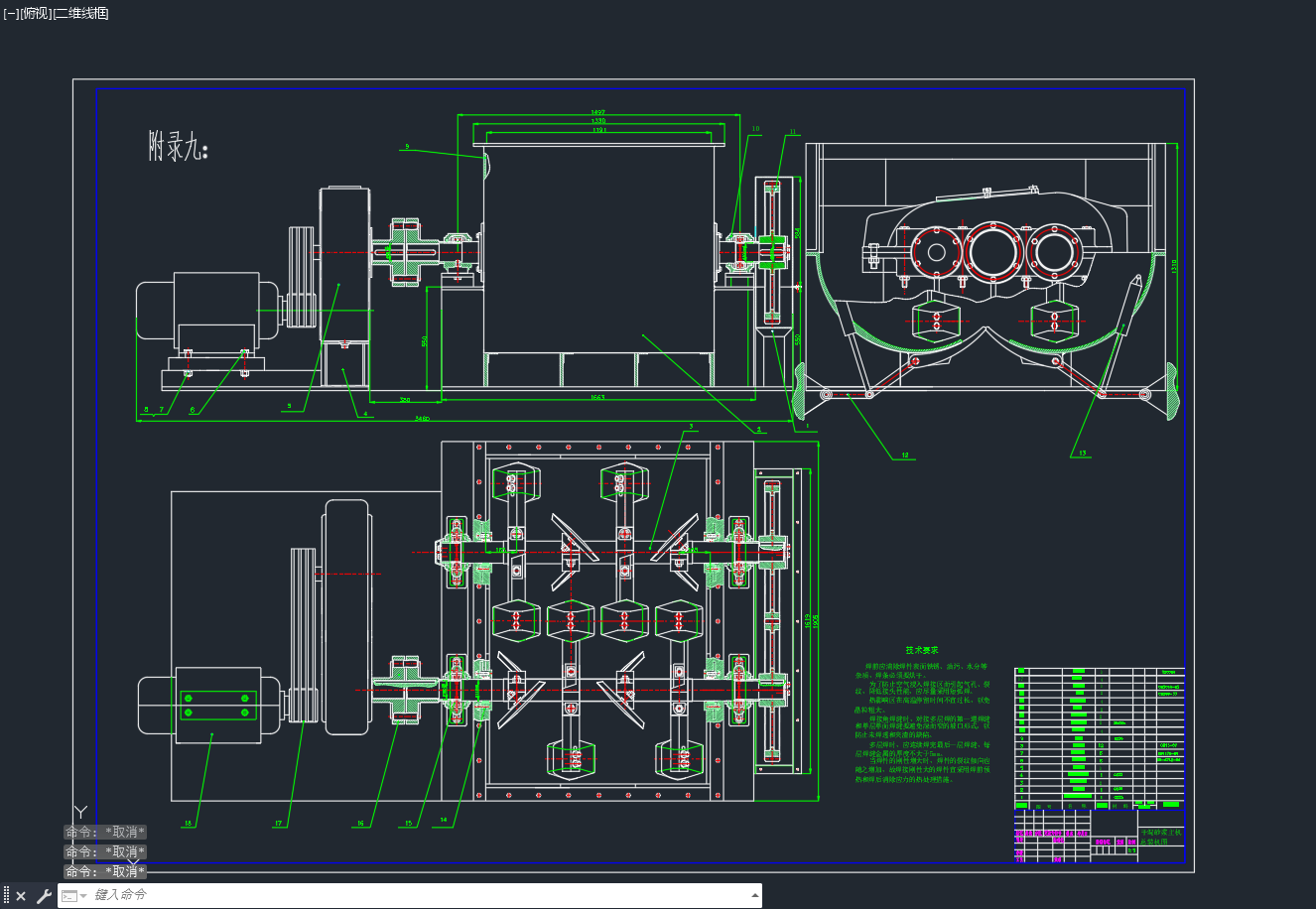The height and width of the screenshot is (909, 1316).
Task: Select callout label 14 in the drawing
Action: pyautogui.click(x=444, y=820)
